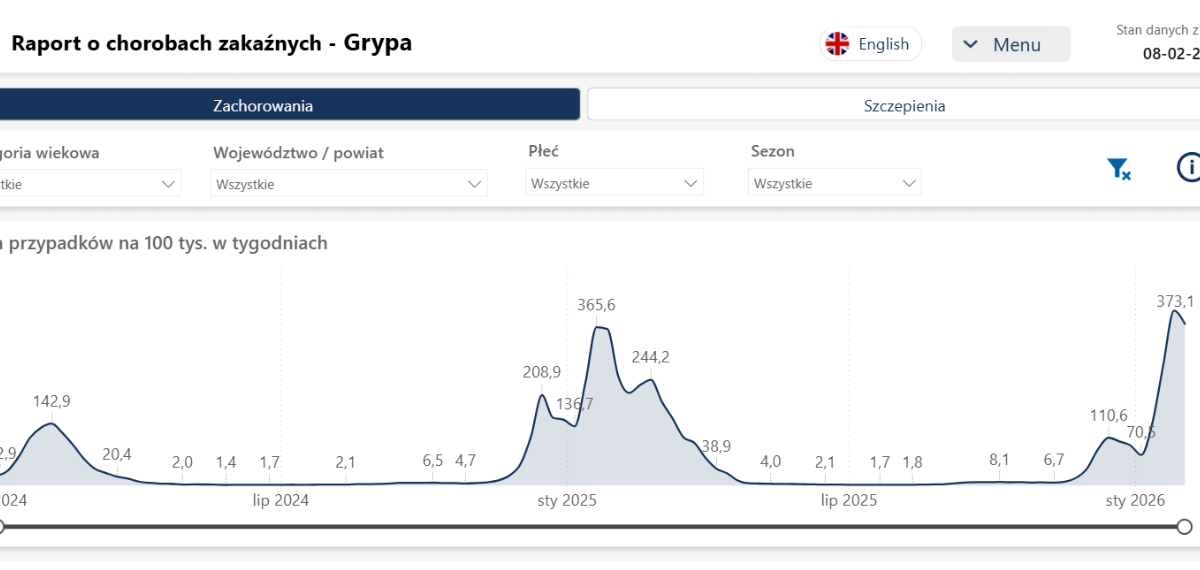1200x570 pixels.
Task: Click the 110,6 data label
Action: pyautogui.click(x=1109, y=415)
